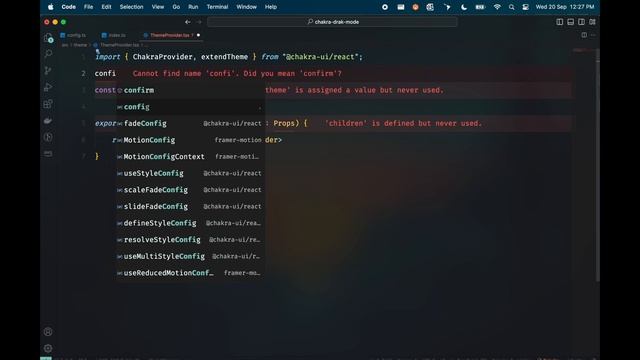Toggle the bottom panel layout icon

pos(571,22)
